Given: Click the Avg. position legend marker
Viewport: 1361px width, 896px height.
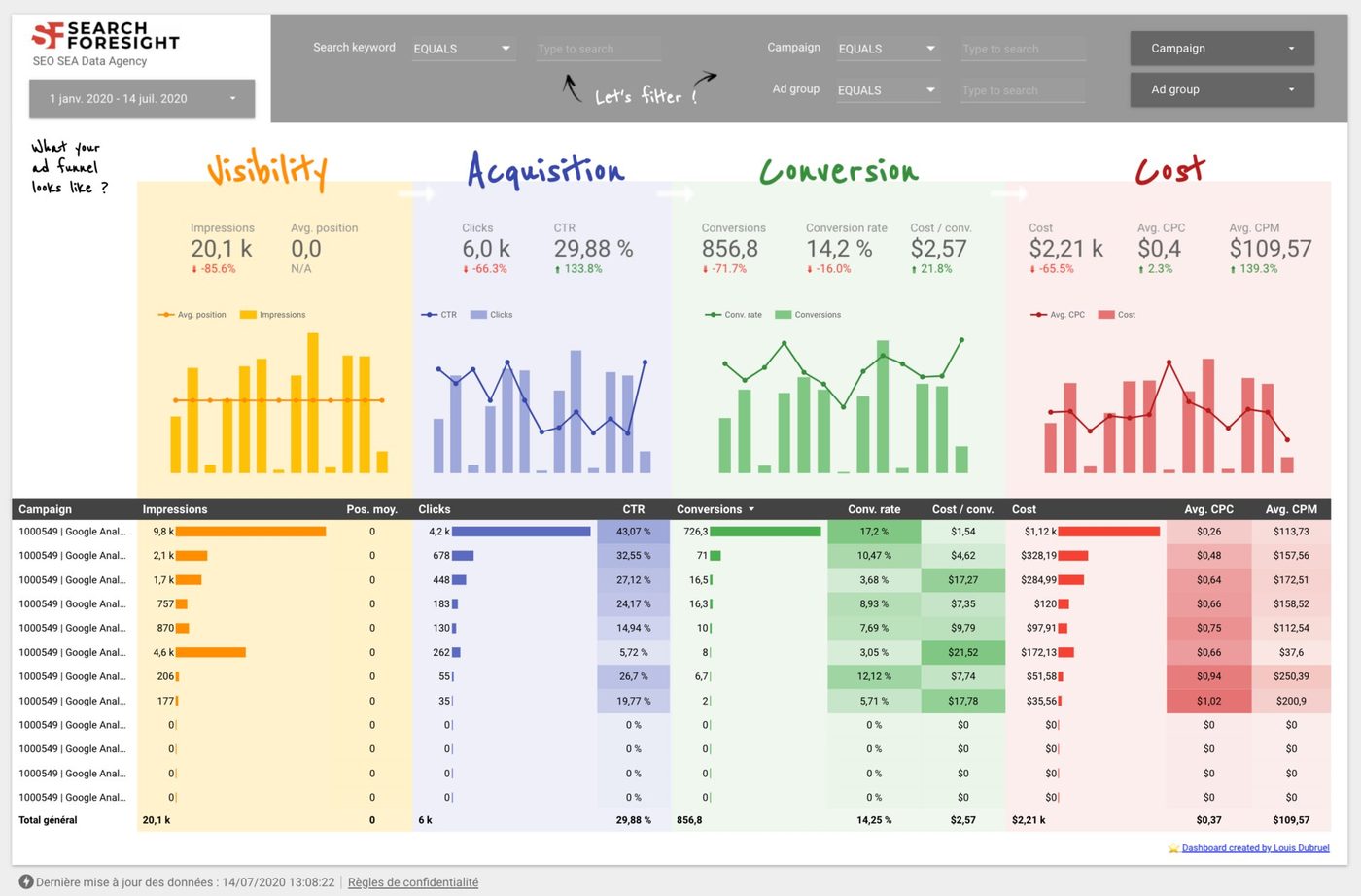Looking at the screenshot, I should 166,315.
